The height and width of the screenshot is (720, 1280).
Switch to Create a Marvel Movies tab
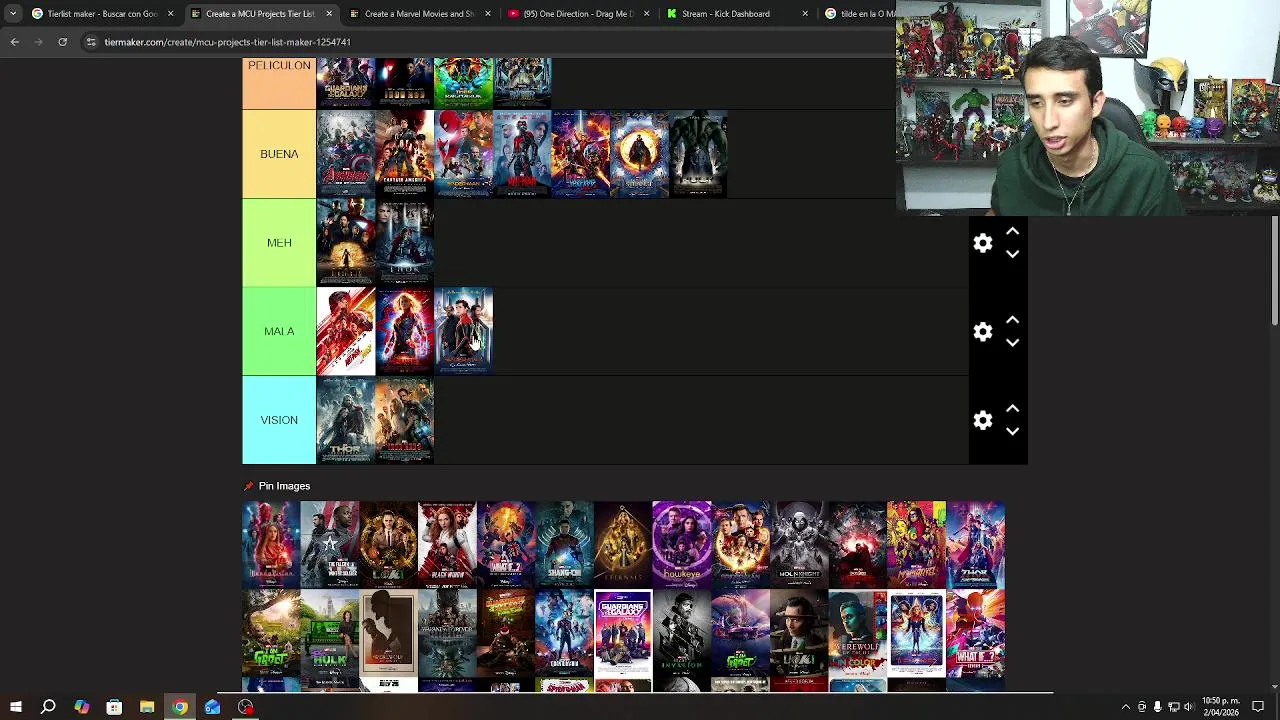tap(419, 14)
